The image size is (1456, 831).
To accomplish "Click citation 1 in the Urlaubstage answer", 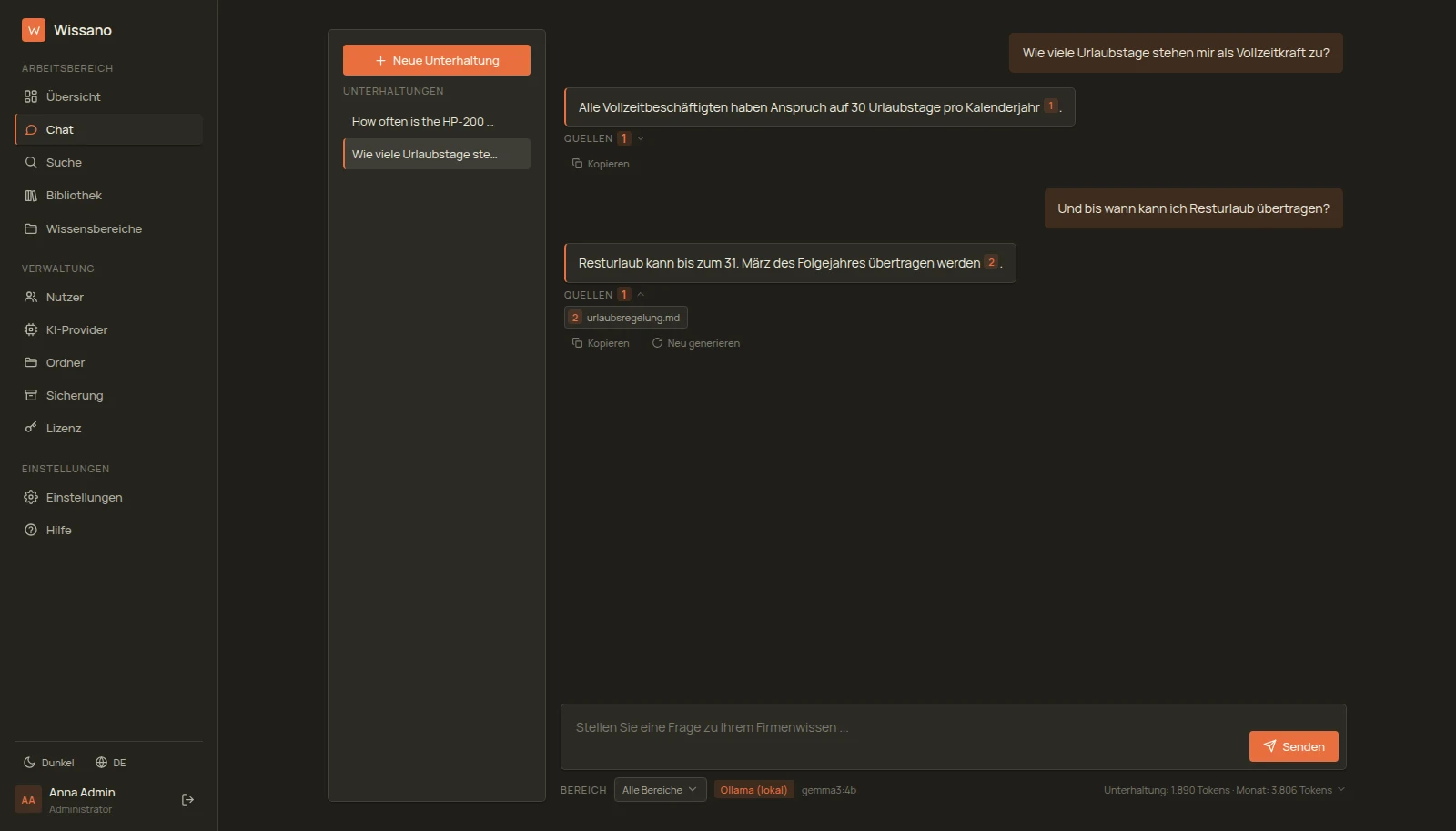I will (1051, 106).
